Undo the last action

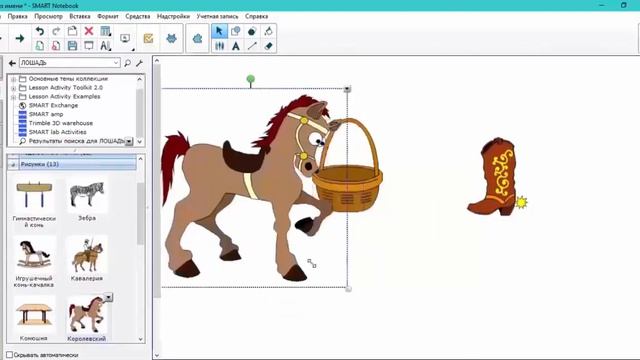[x=40, y=31]
